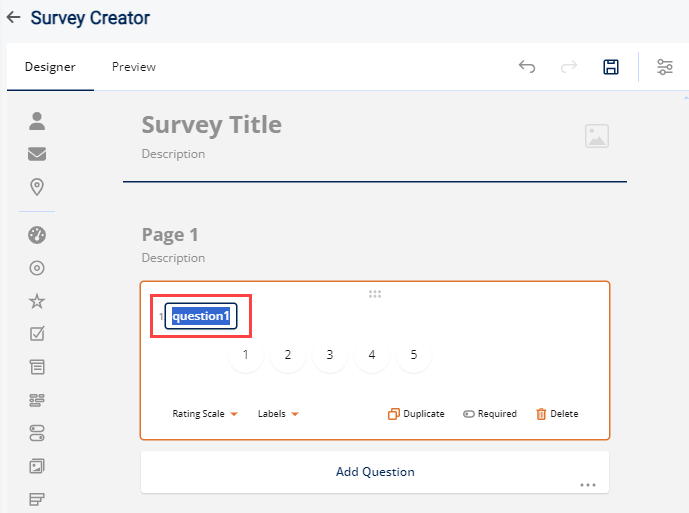Click the question1 title text field
Screen dimensions: 689x513
point(201,316)
